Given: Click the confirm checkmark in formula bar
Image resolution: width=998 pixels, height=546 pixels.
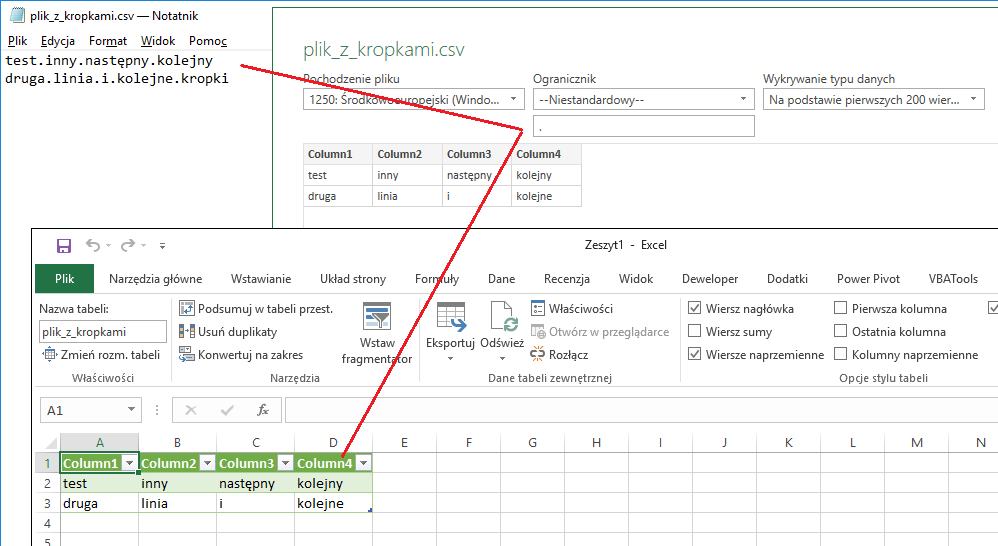Looking at the screenshot, I should (227, 410).
